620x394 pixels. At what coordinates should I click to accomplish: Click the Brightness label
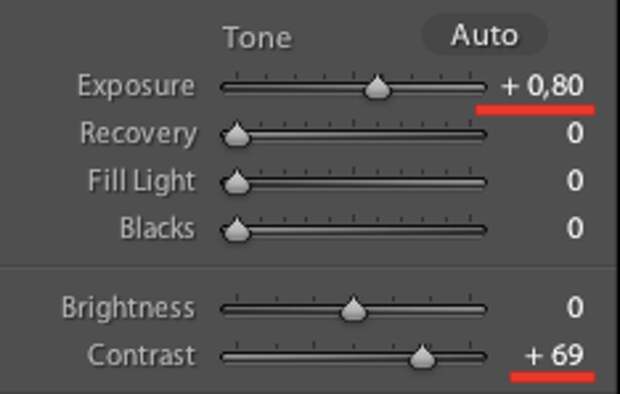point(128,309)
